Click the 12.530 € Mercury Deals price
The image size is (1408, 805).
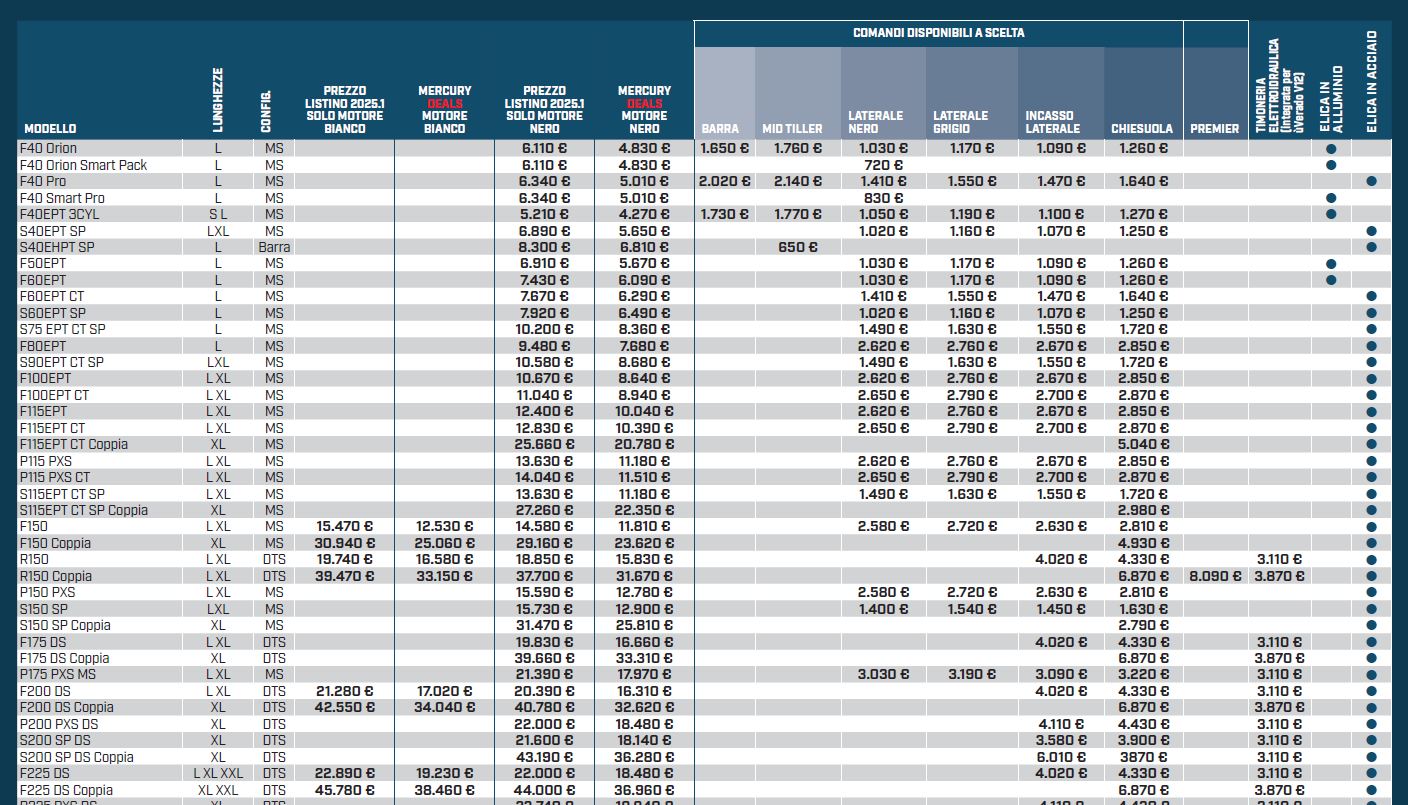pyautogui.click(x=445, y=526)
